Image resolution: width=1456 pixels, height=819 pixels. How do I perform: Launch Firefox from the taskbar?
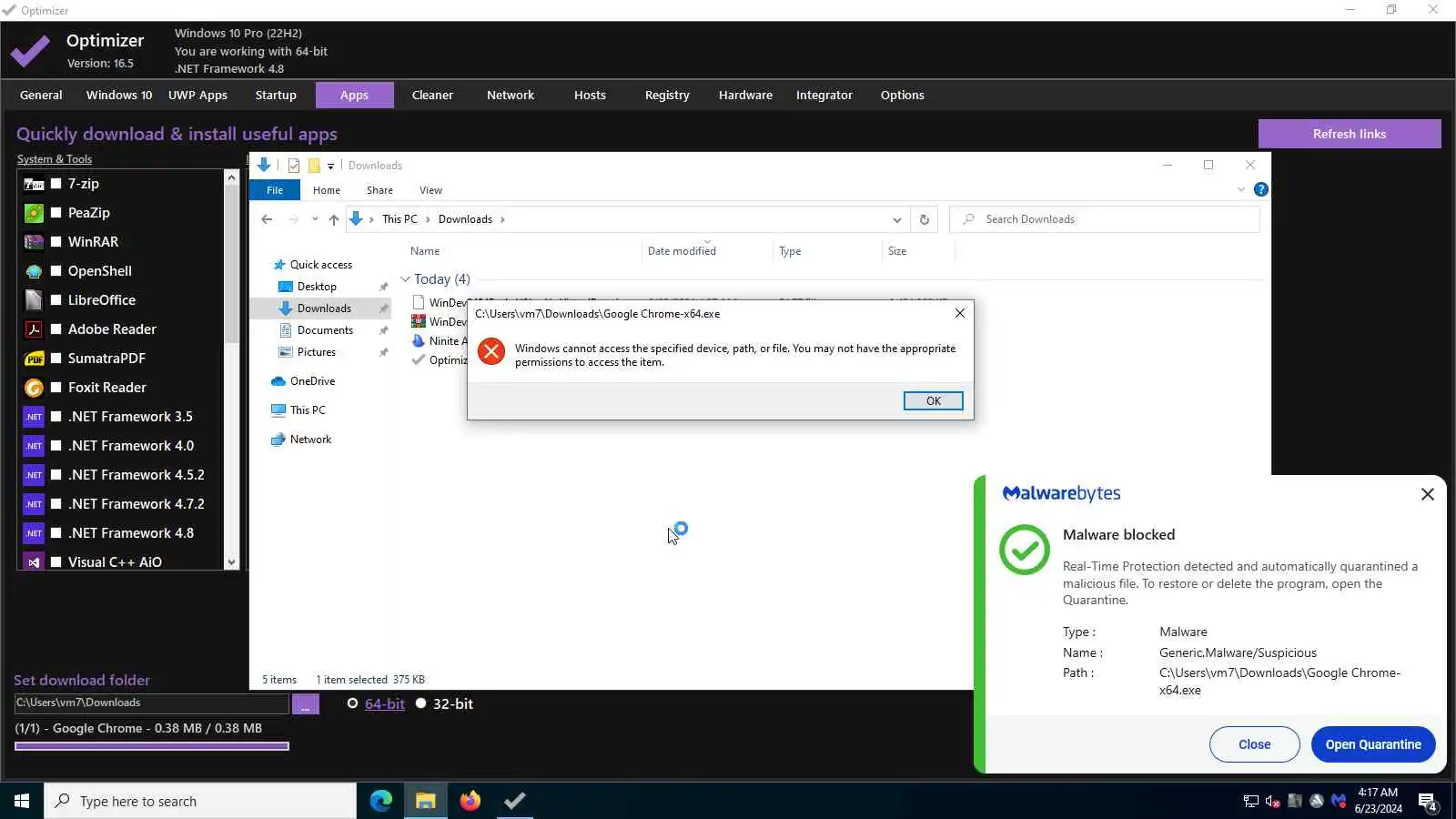pyautogui.click(x=470, y=801)
